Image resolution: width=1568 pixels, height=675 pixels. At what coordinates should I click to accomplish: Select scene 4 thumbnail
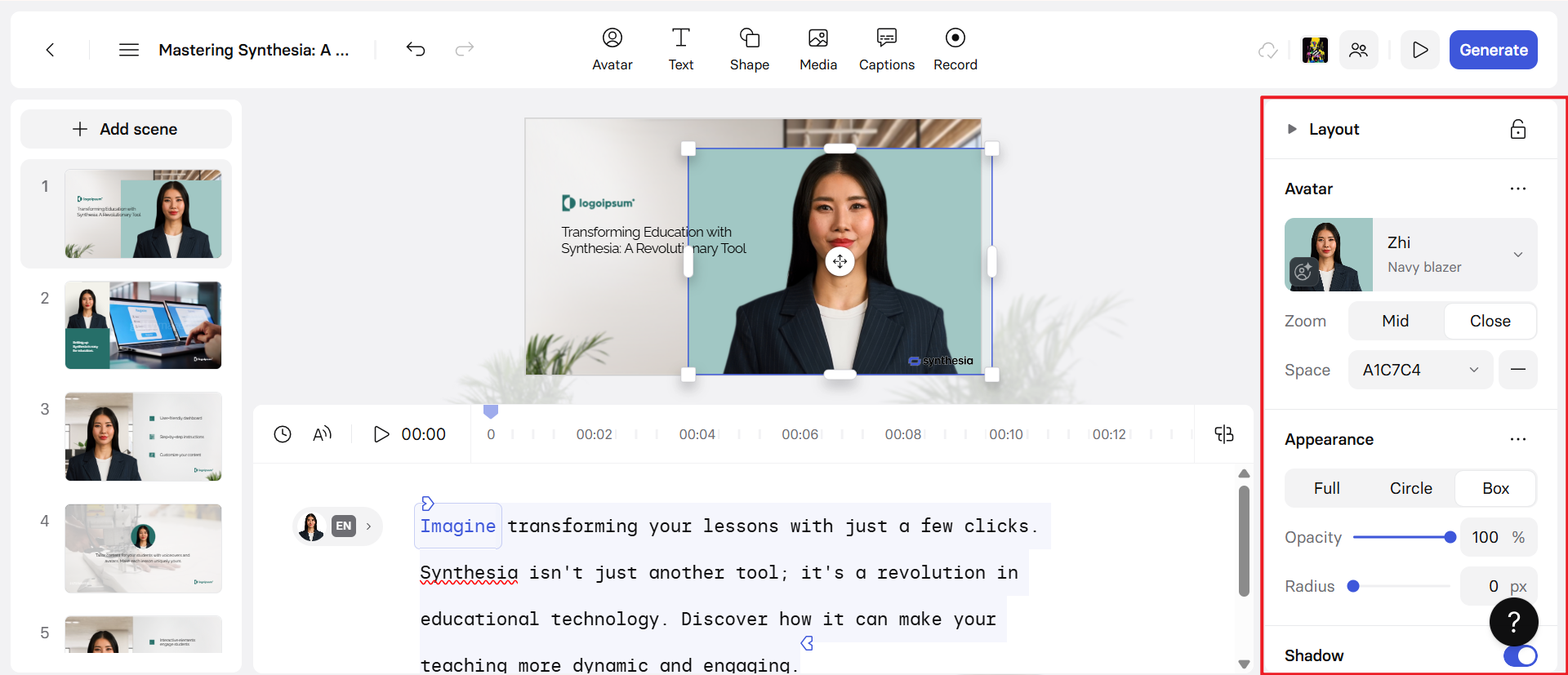point(143,548)
